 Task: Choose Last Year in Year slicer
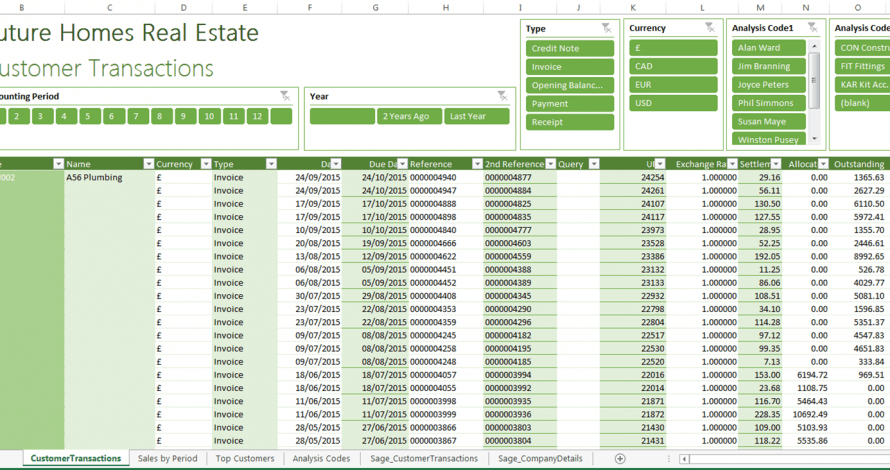477,116
